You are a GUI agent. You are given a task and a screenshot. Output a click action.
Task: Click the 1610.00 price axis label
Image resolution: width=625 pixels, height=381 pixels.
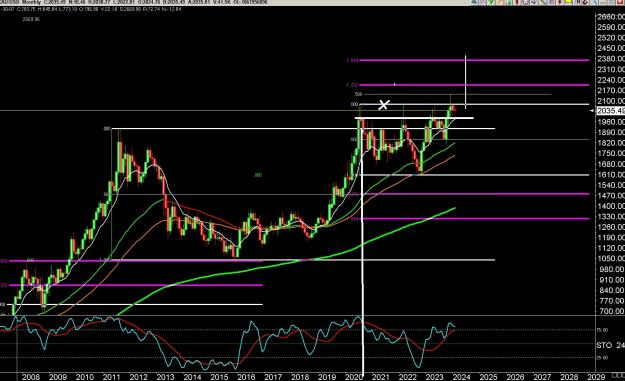click(x=611, y=175)
